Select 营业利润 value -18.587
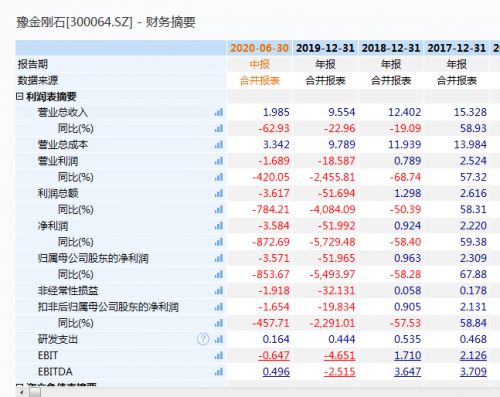 pyautogui.click(x=336, y=161)
